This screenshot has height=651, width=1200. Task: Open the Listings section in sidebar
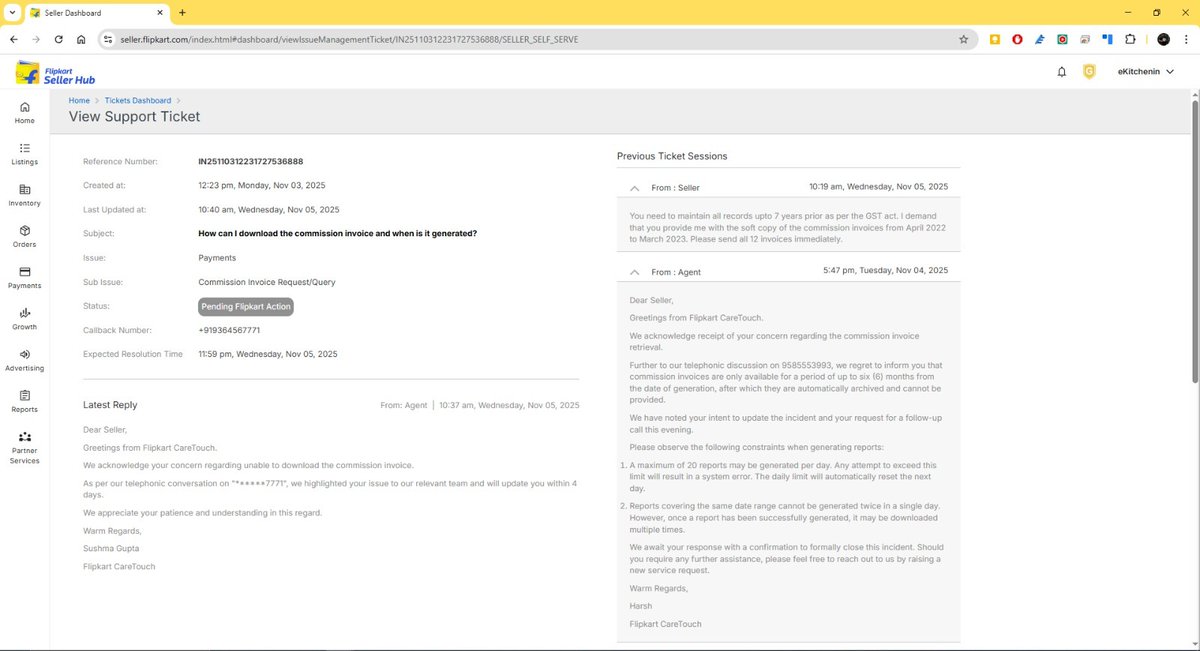24,154
